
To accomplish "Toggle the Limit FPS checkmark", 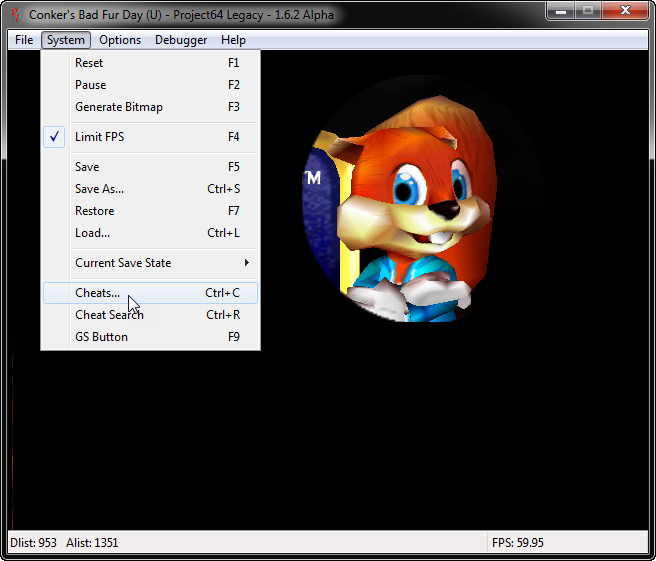I will click(151, 137).
